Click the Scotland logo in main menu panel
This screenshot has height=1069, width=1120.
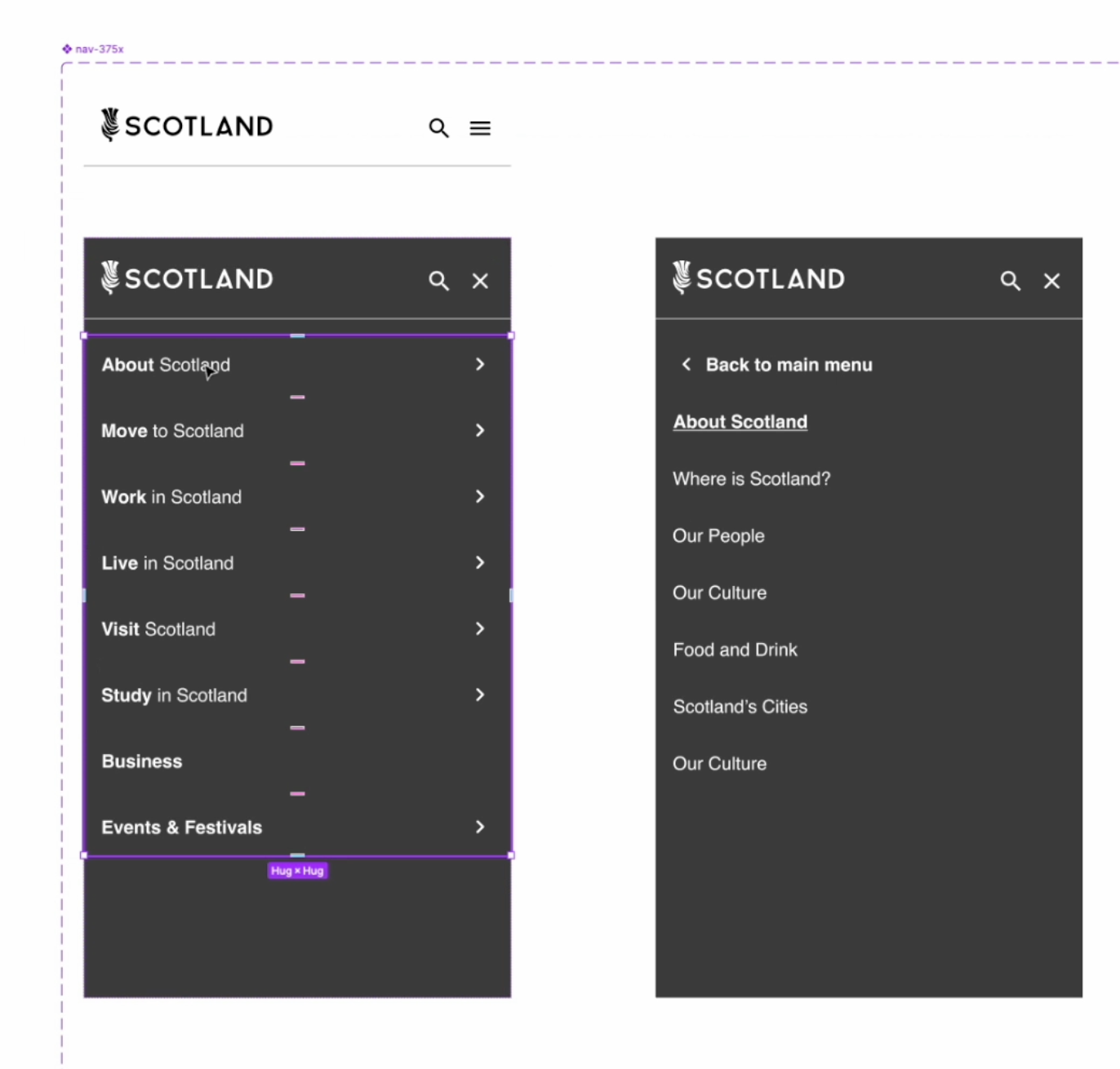click(x=187, y=278)
